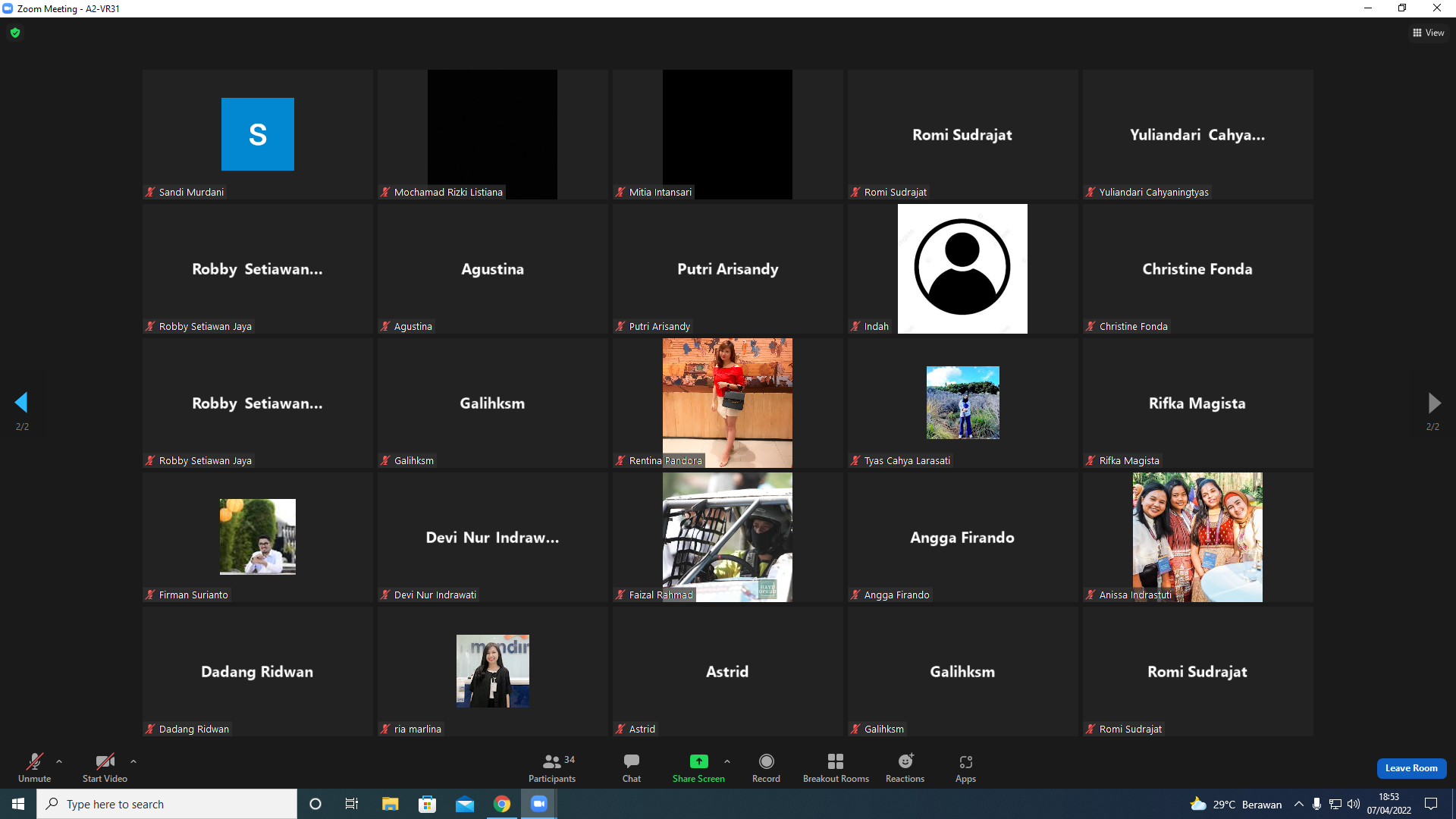This screenshot has width=1456, height=819.
Task: Click the Yuliandari Cahyaningtyas participant tile
Action: click(1198, 134)
